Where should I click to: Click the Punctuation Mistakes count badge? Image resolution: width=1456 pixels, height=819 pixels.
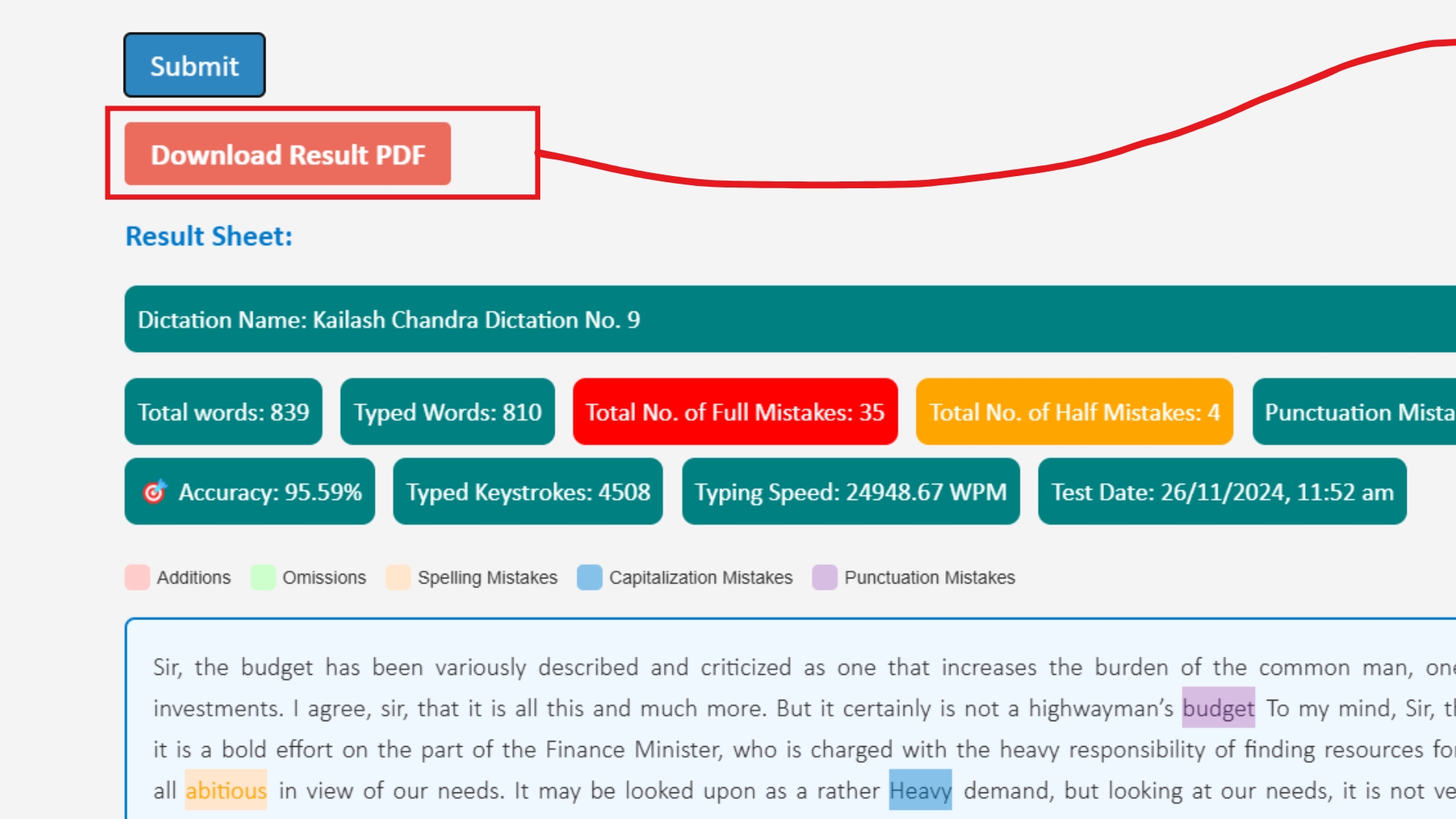pyautogui.click(x=1366, y=412)
